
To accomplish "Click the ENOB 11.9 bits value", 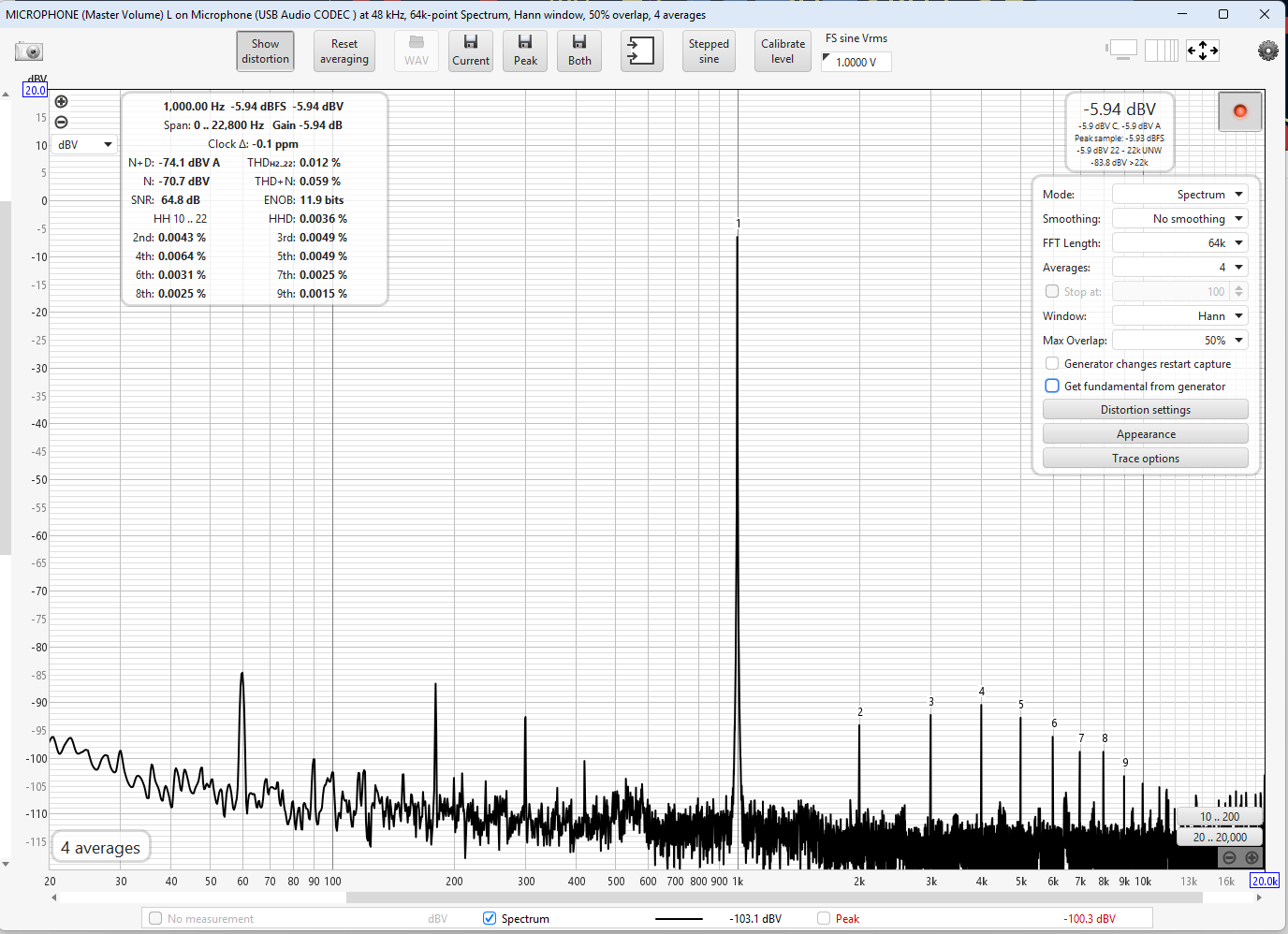I will (x=321, y=200).
